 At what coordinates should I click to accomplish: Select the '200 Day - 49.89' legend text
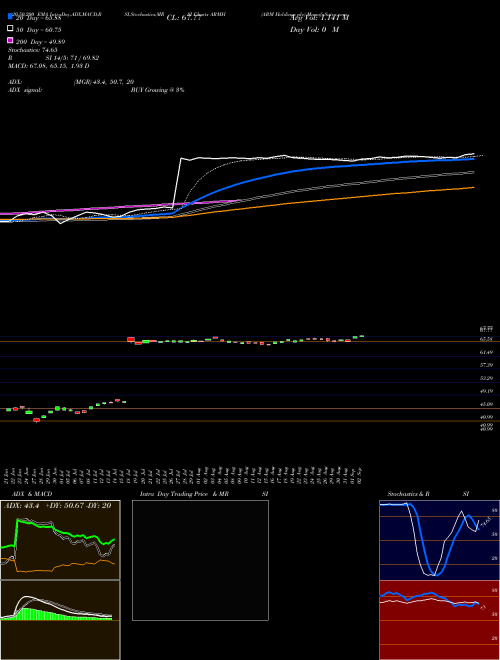(41, 42)
